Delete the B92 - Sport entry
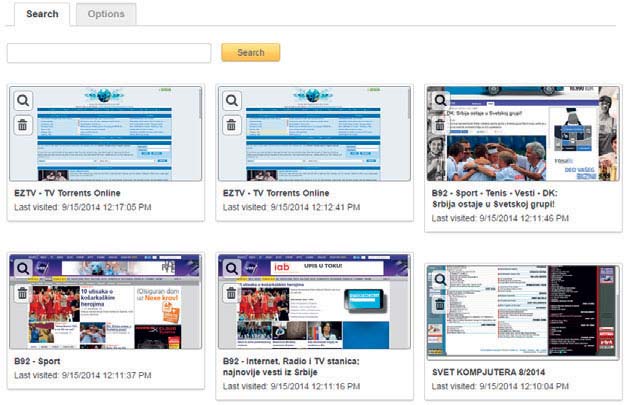 coord(23,293)
